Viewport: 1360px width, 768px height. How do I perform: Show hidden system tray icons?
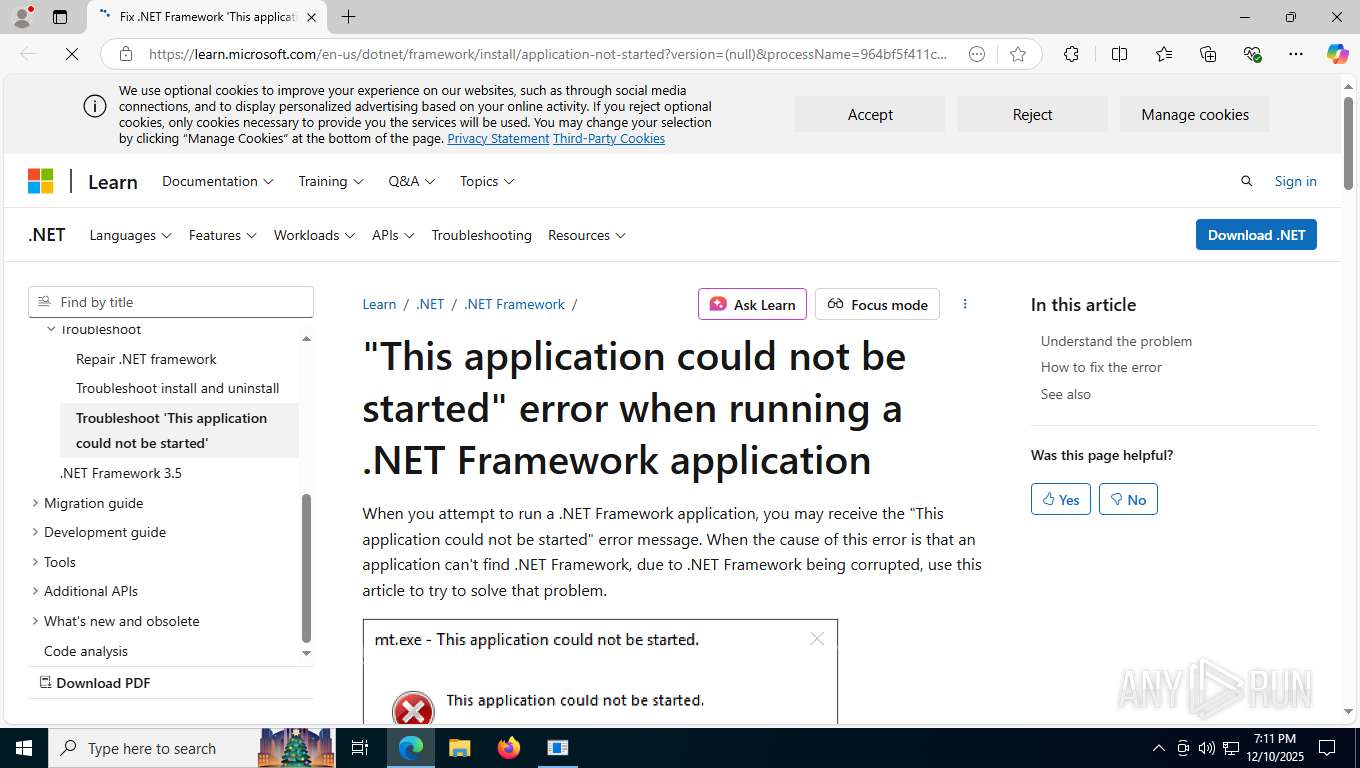(x=1158, y=748)
